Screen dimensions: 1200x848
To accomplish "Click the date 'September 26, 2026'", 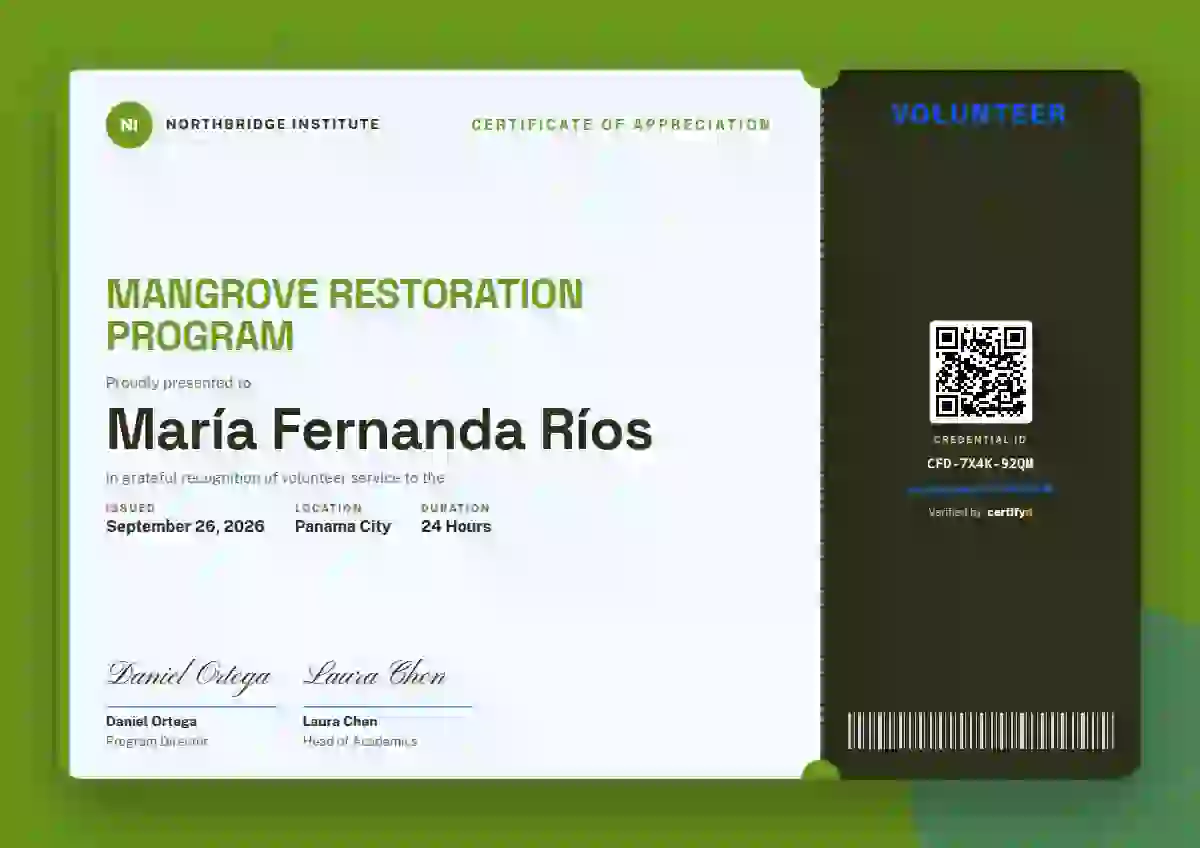I will [x=185, y=527].
